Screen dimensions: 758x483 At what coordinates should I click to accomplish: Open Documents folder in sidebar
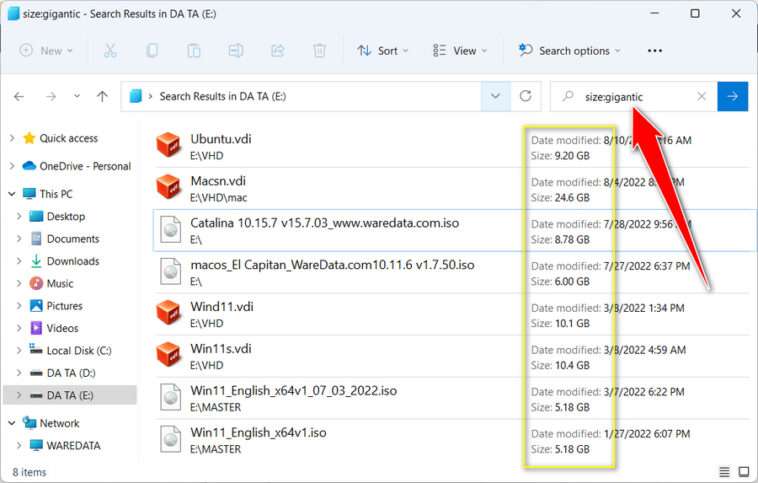coord(73,239)
